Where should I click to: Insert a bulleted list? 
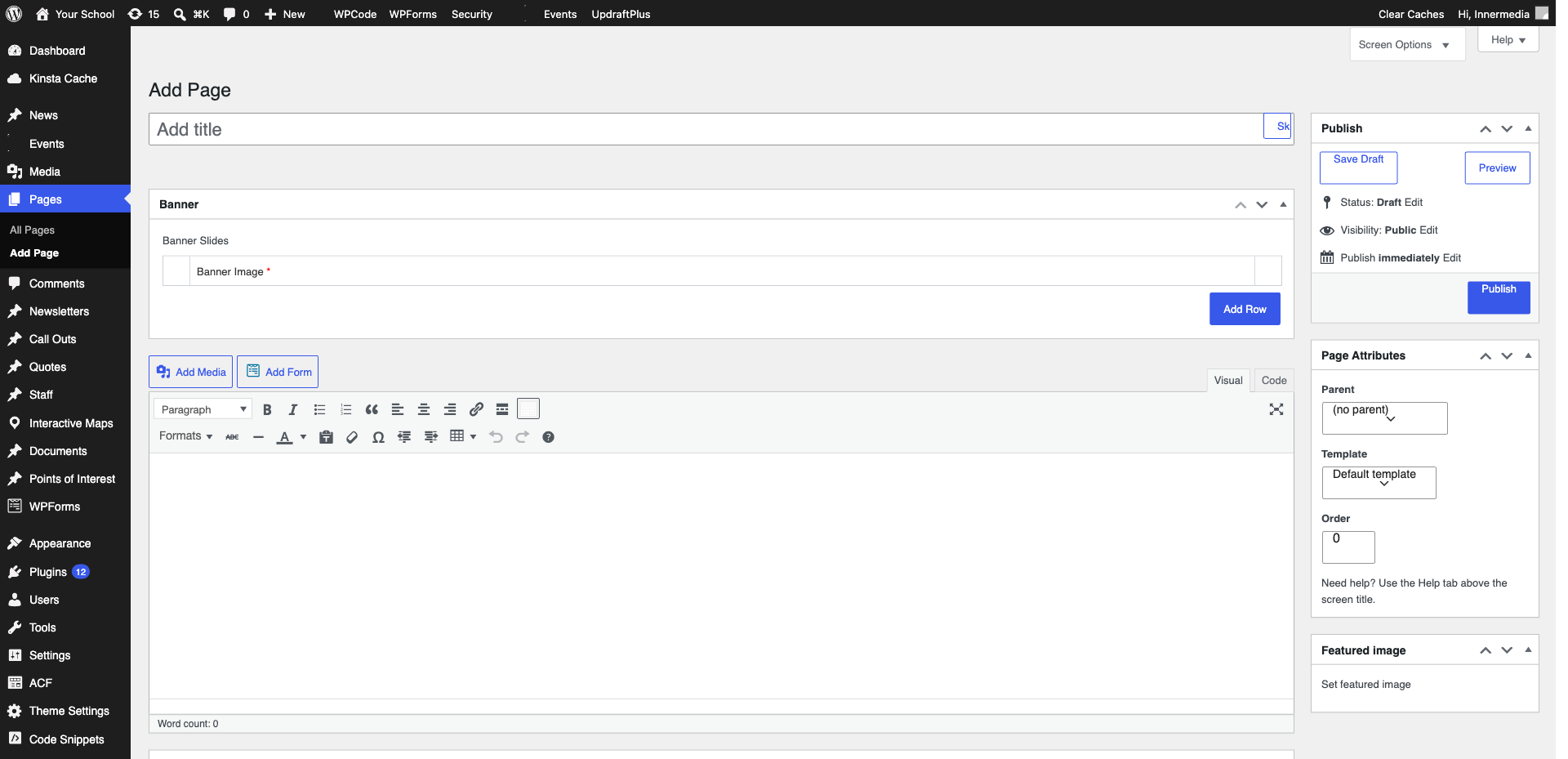319,409
